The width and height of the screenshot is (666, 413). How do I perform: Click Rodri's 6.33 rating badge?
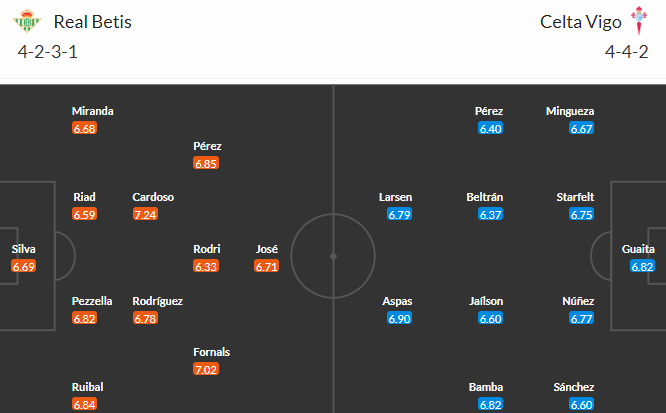pos(206,266)
